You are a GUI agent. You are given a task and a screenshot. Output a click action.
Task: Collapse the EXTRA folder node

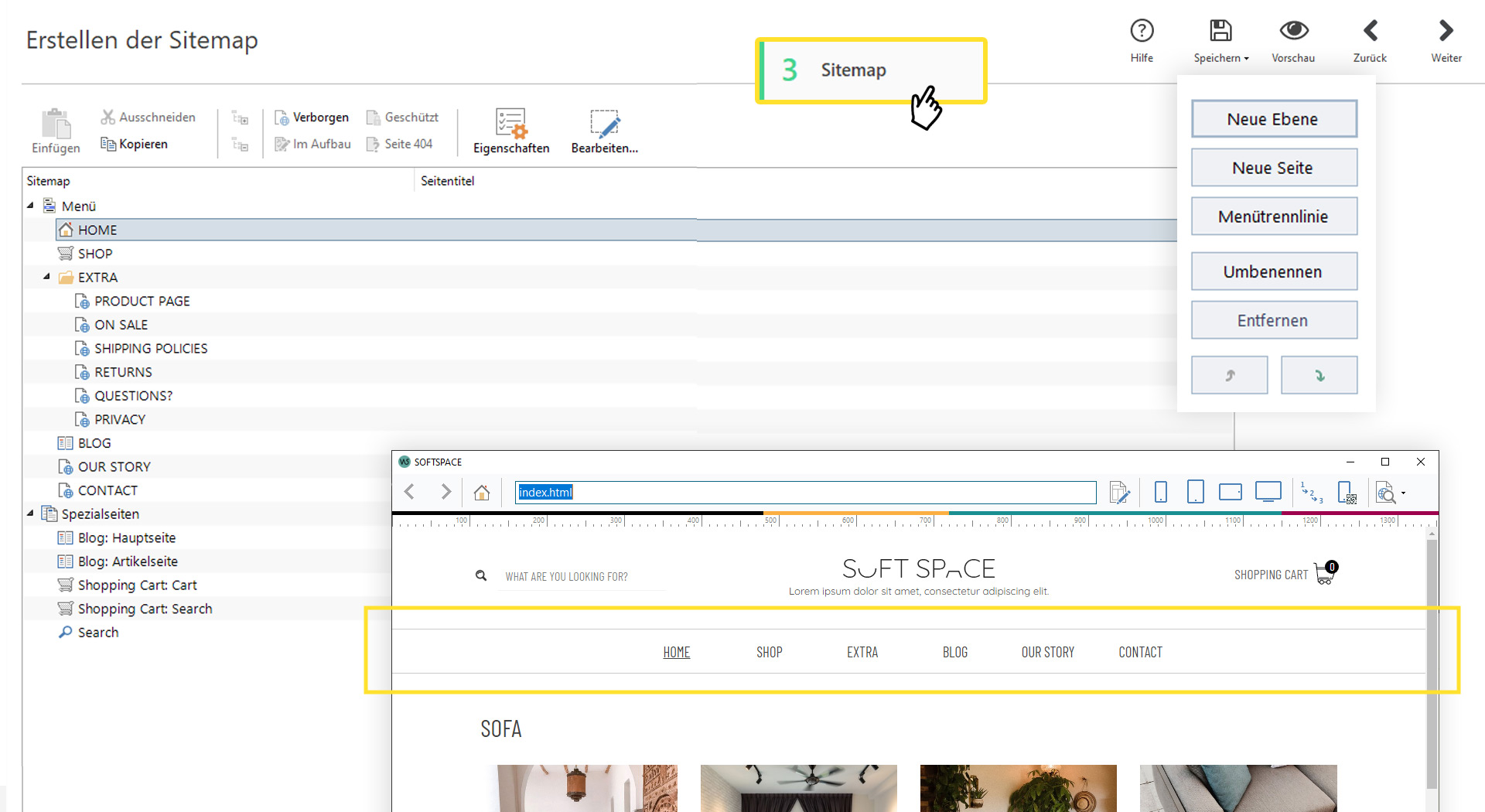pyautogui.click(x=46, y=277)
